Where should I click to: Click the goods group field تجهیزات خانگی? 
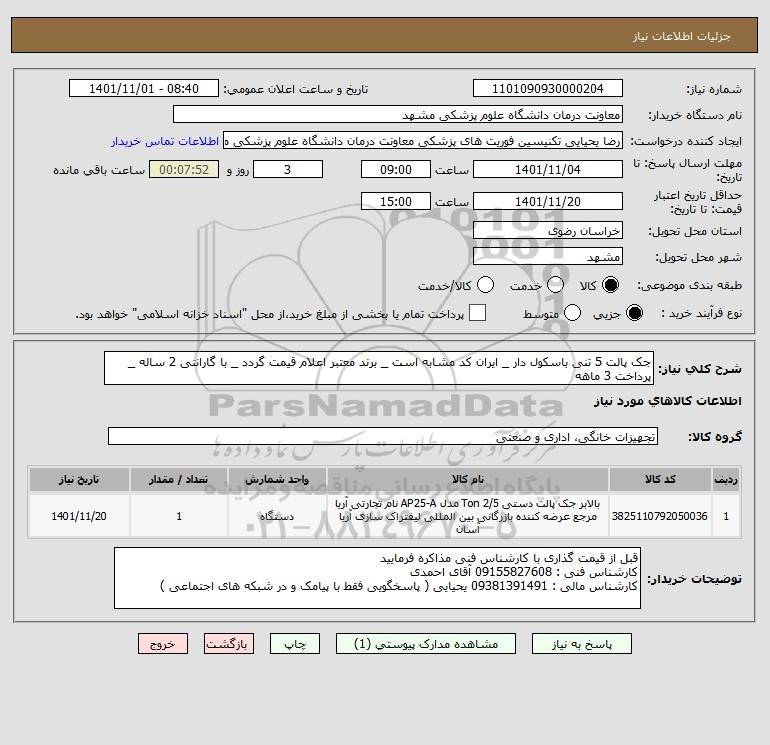(383, 436)
